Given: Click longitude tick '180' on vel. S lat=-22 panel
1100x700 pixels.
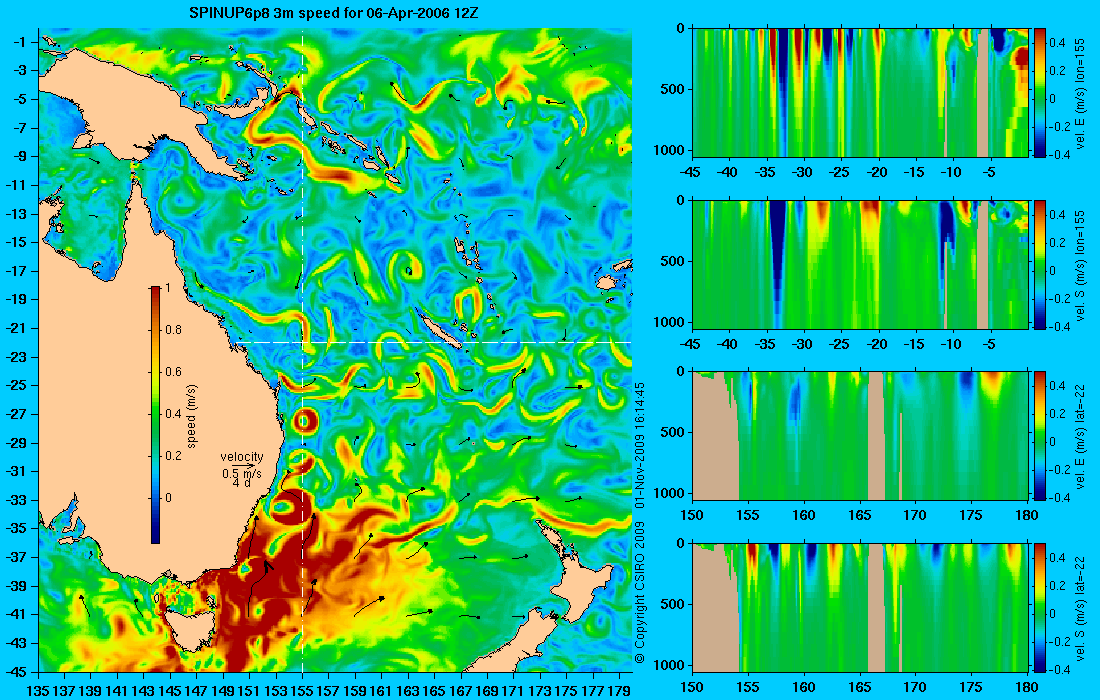Looking at the screenshot, I should (1027, 687).
